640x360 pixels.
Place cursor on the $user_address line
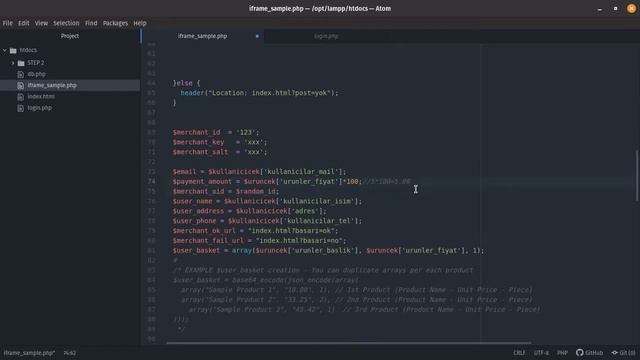pos(249,211)
